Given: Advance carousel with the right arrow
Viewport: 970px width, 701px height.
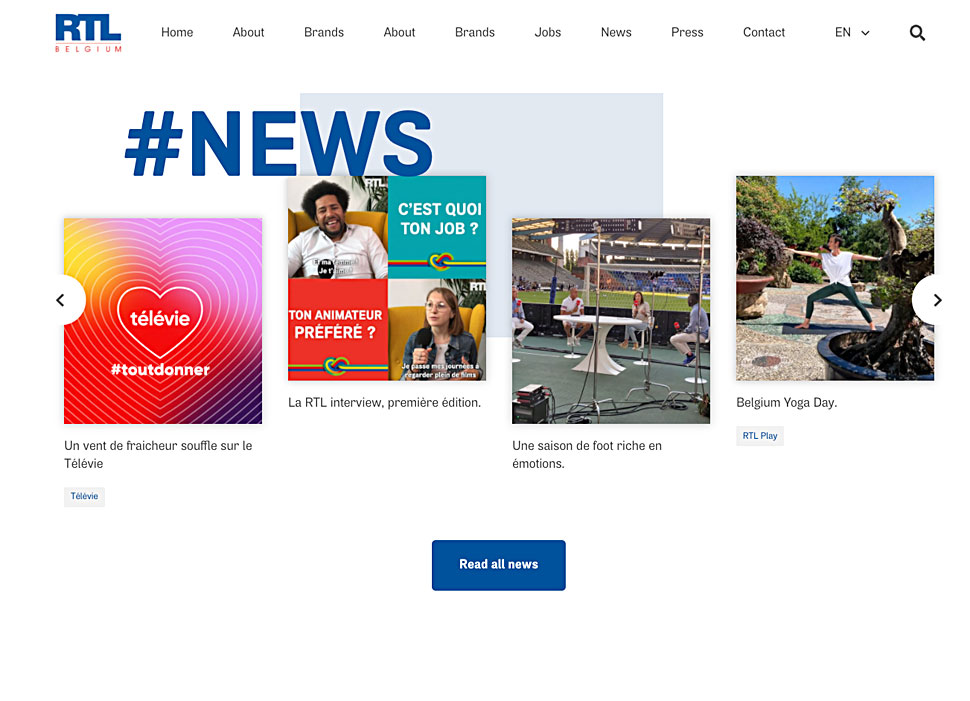Looking at the screenshot, I should [937, 300].
